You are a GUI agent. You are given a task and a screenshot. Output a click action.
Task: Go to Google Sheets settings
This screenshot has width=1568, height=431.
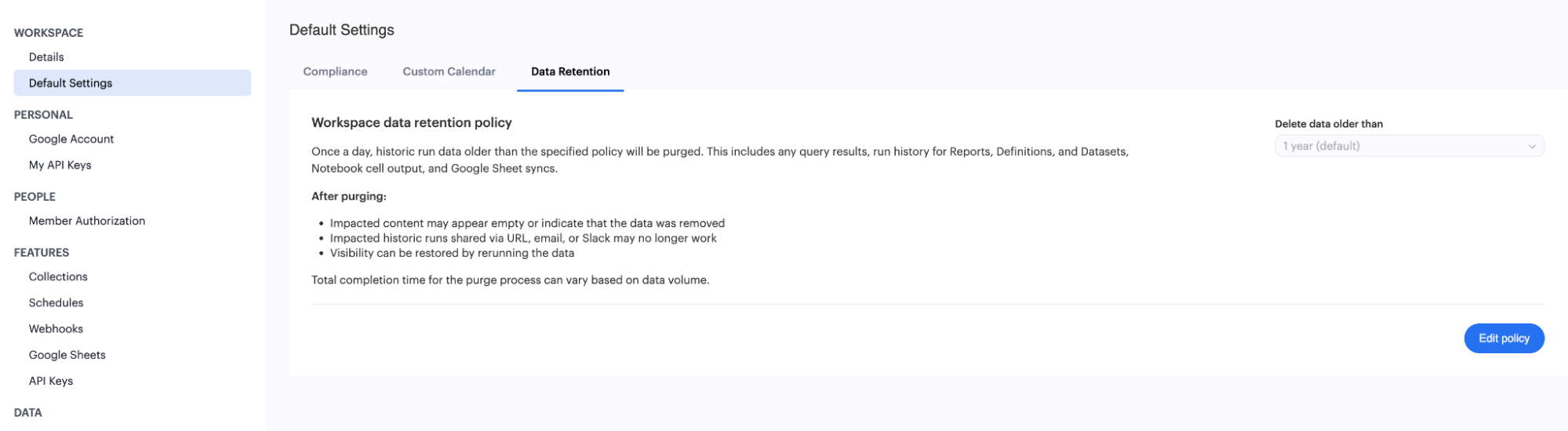[x=67, y=355]
